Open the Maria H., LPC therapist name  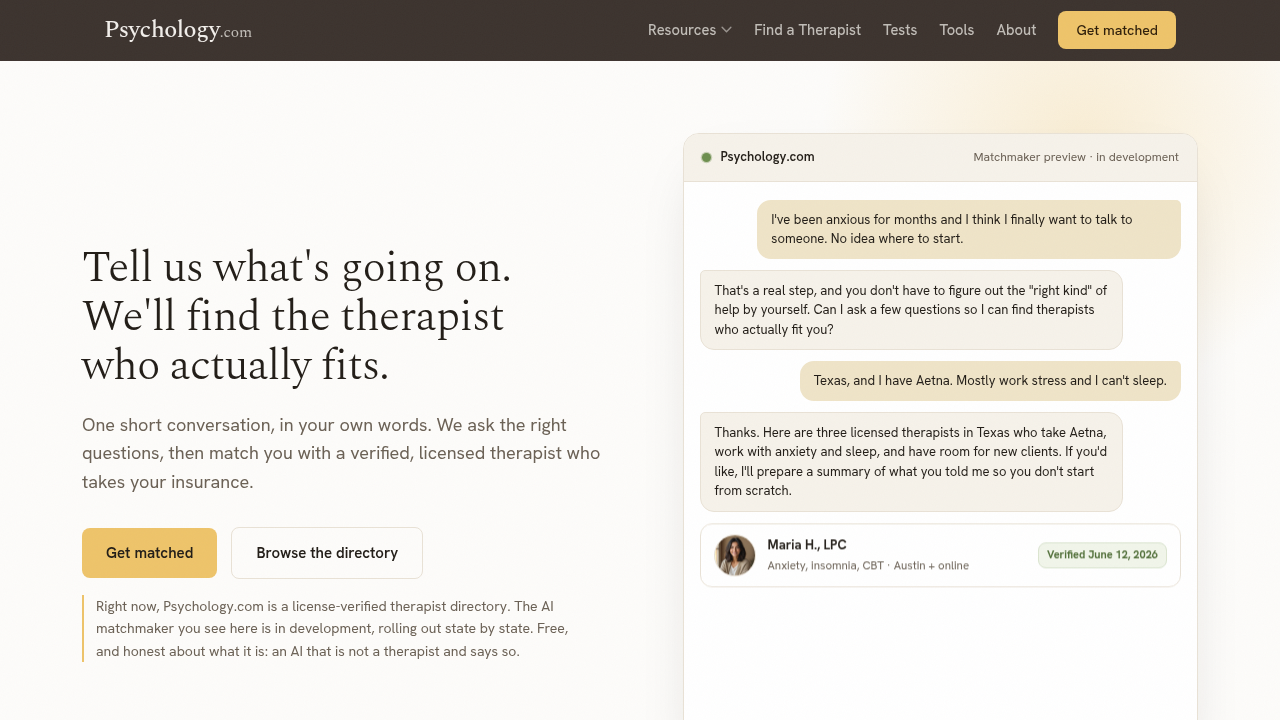807,545
